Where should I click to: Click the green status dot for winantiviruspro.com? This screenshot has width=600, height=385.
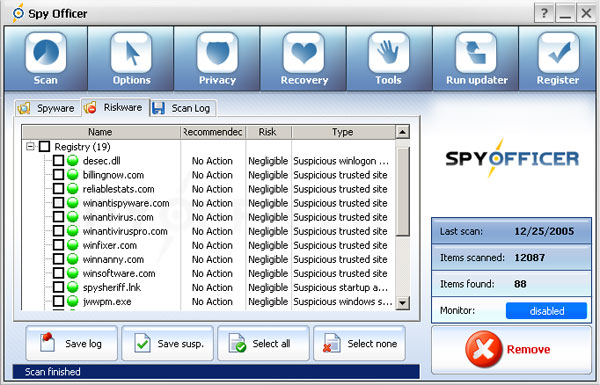tap(72, 231)
